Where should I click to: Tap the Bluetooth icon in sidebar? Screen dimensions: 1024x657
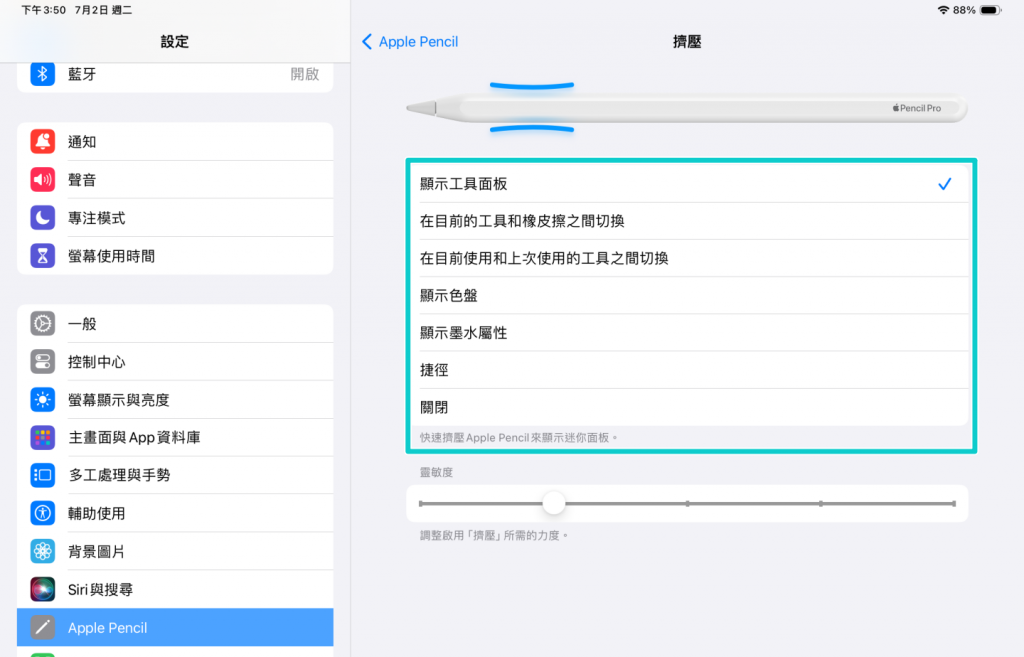coord(42,74)
